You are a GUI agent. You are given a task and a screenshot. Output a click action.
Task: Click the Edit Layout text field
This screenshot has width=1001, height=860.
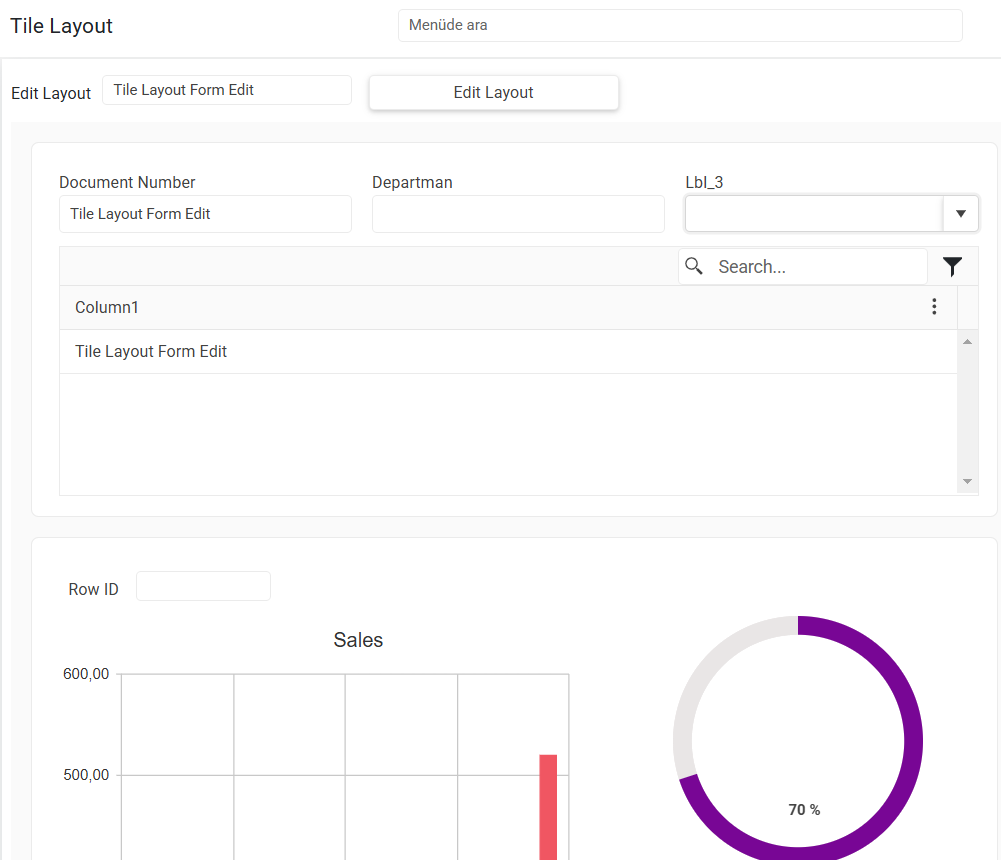pyautogui.click(x=227, y=90)
